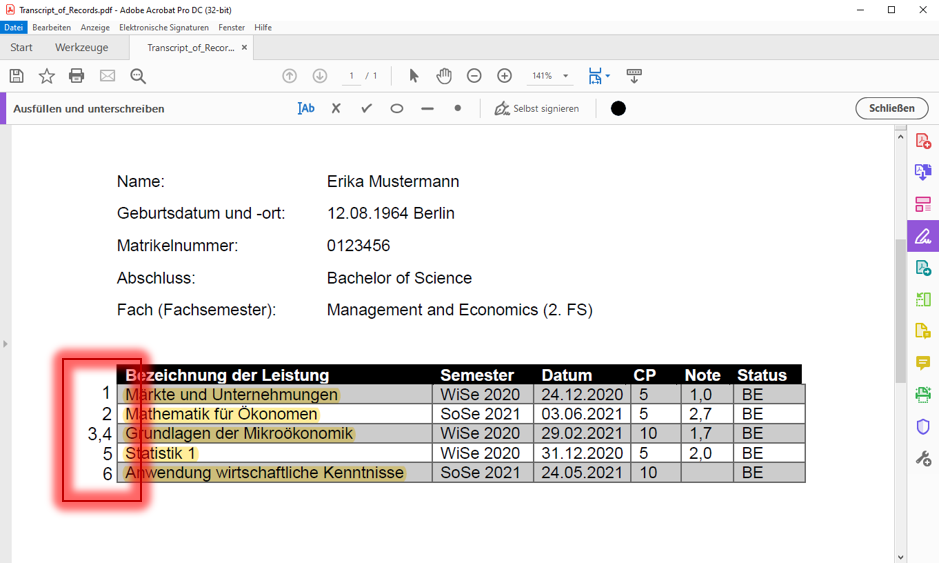
Task: Open the Hilfe menu
Action: point(263,28)
